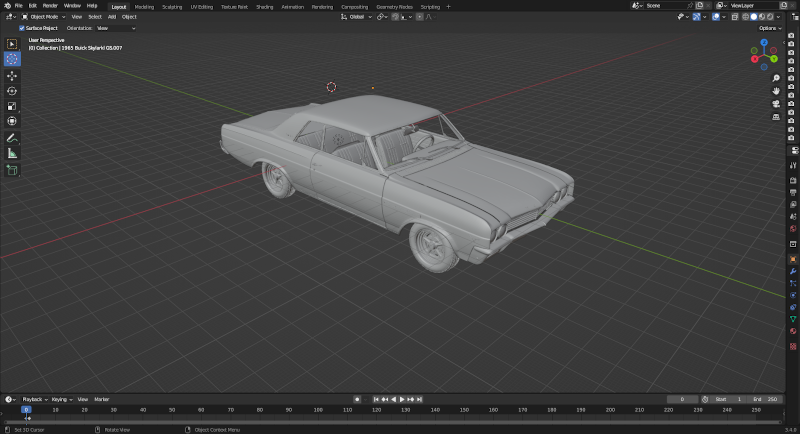The height and width of the screenshot is (434, 800).
Task: Click the play animation button
Action: tap(402, 399)
